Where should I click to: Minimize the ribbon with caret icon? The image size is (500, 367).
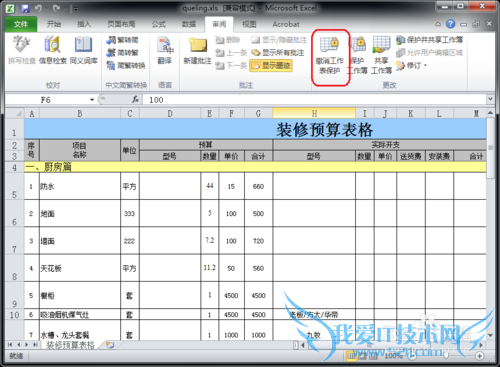pyautogui.click(x=438, y=24)
